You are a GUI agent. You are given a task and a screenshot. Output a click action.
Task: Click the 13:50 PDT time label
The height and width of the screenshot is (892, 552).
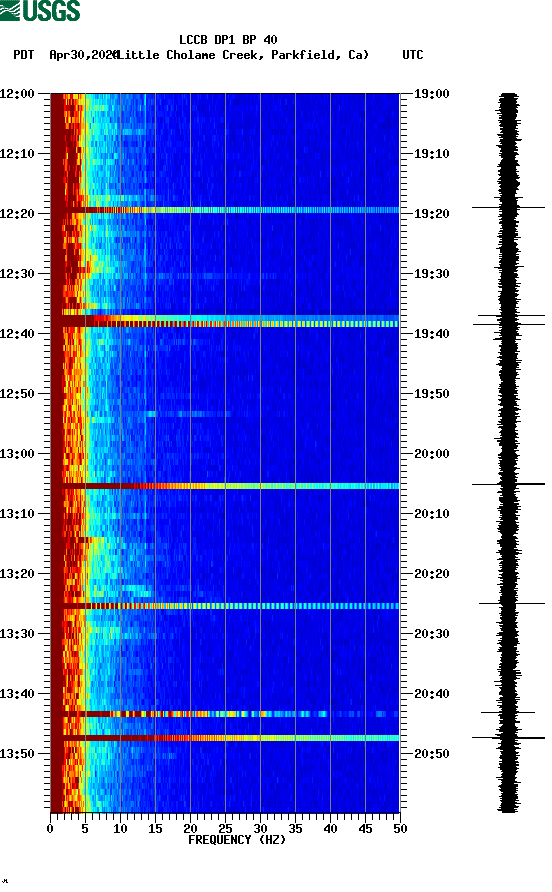[x=18, y=754]
